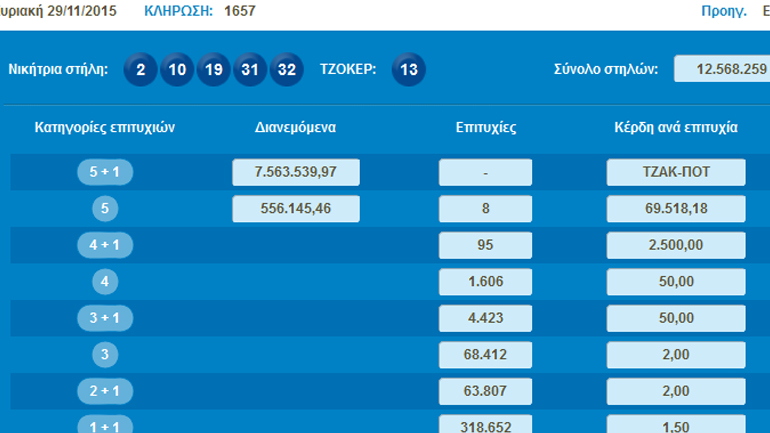Click the 69.518,18 winnings per success field
The image size is (770, 433).
click(676, 209)
